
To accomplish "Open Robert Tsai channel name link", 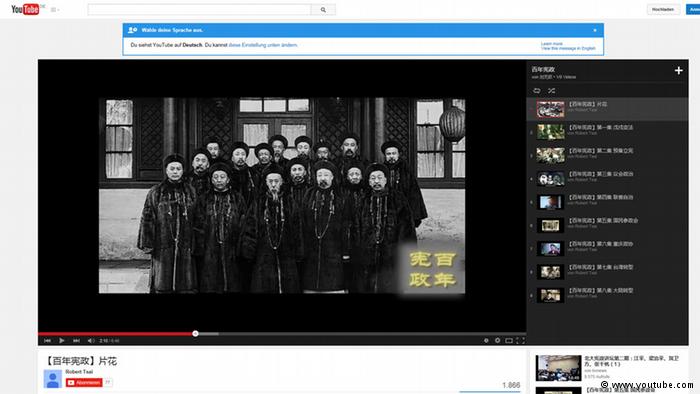I will [79, 372].
